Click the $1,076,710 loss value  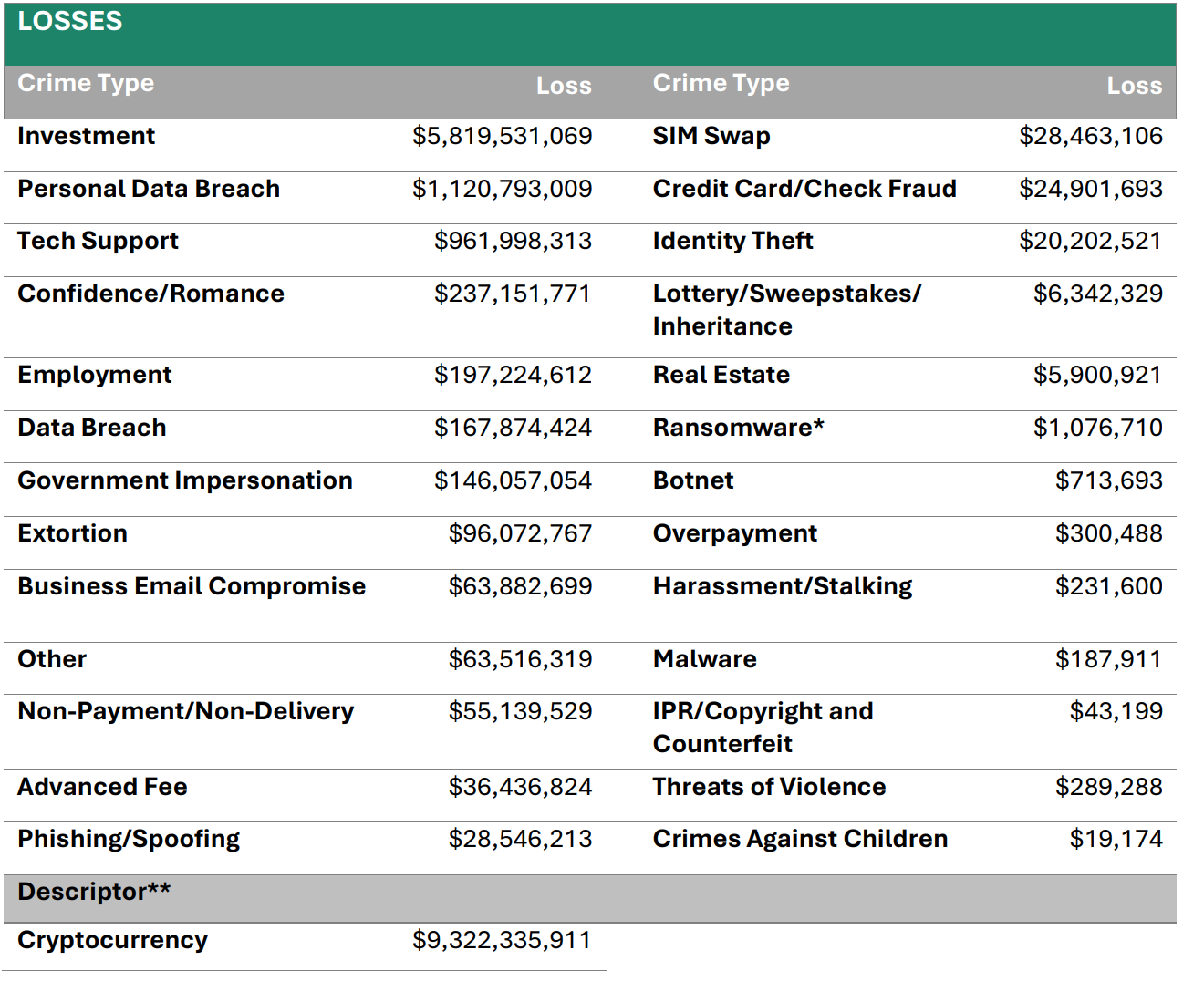click(x=1098, y=428)
